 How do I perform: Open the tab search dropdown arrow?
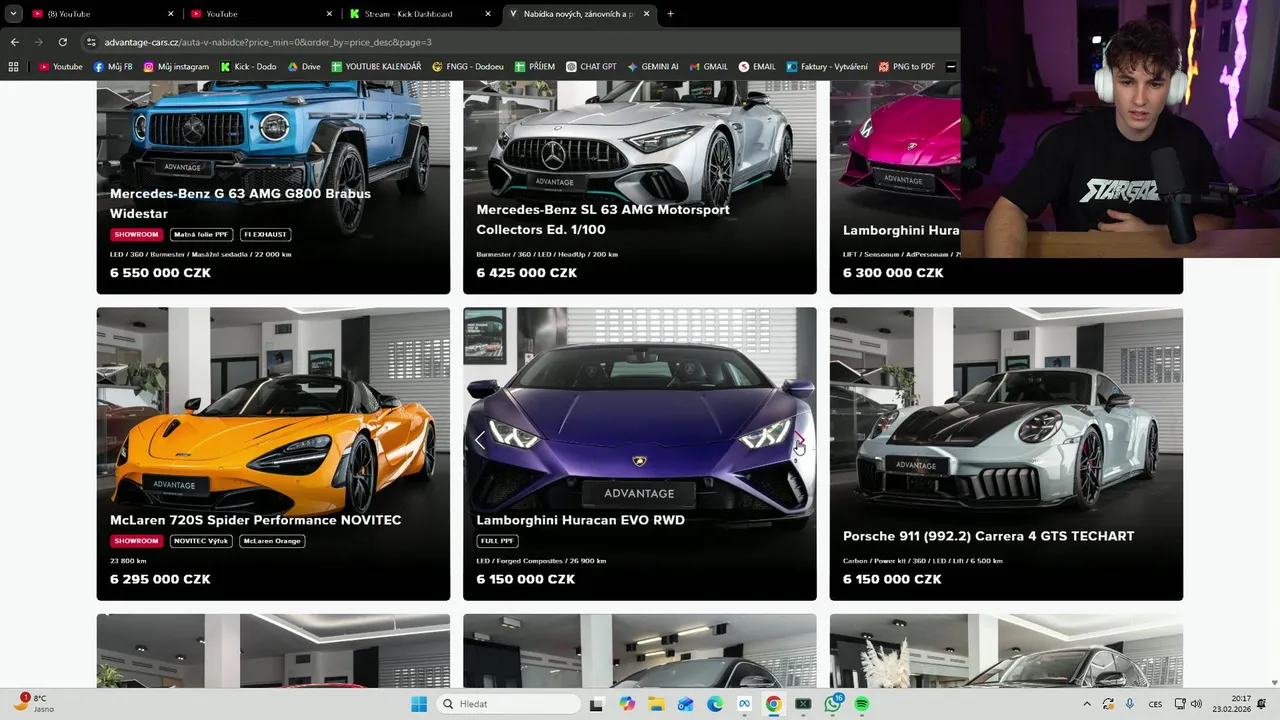coord(13,14)
